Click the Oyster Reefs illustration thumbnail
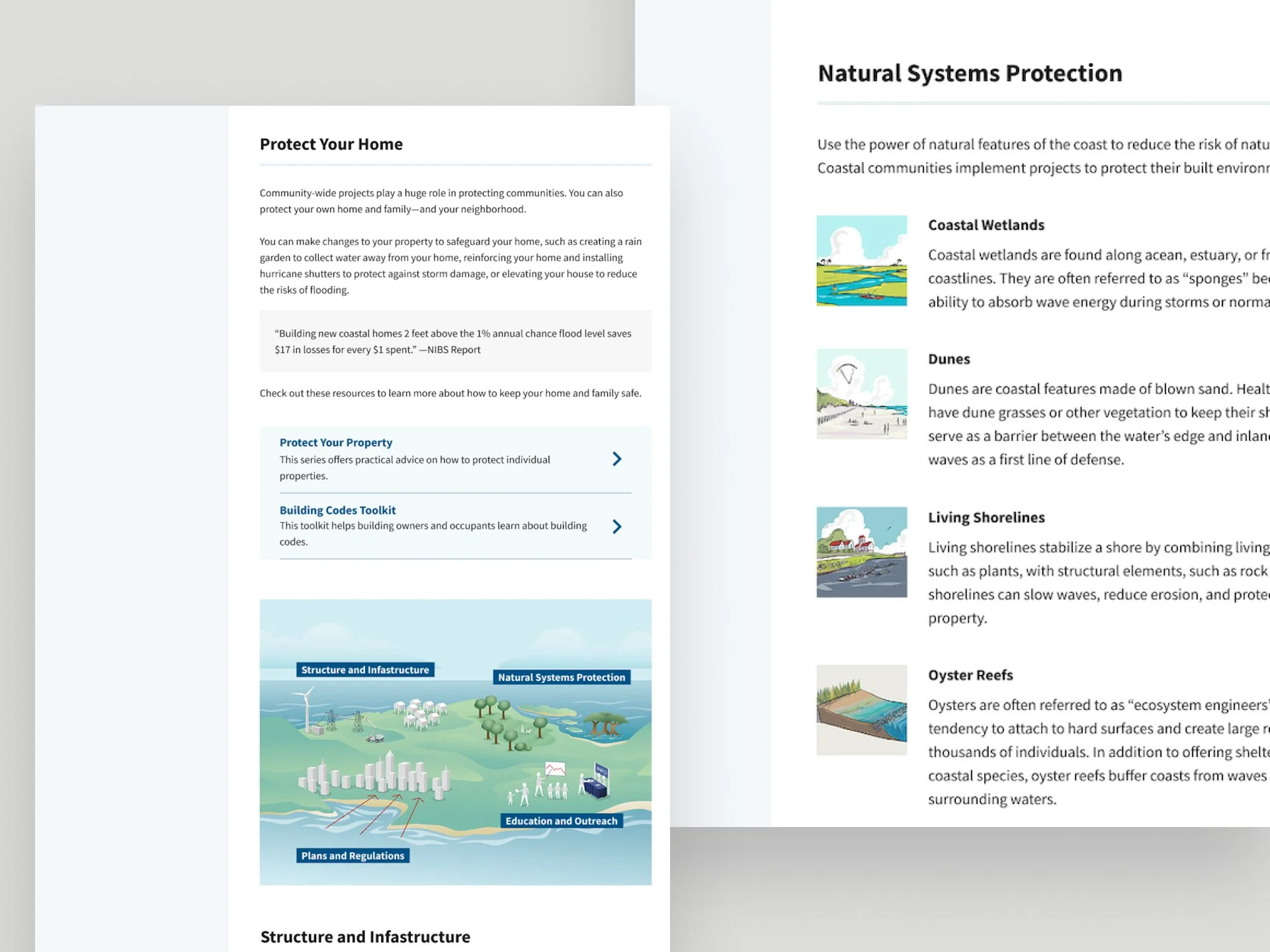Screen dimensions: 1270x952 point(861,710)
